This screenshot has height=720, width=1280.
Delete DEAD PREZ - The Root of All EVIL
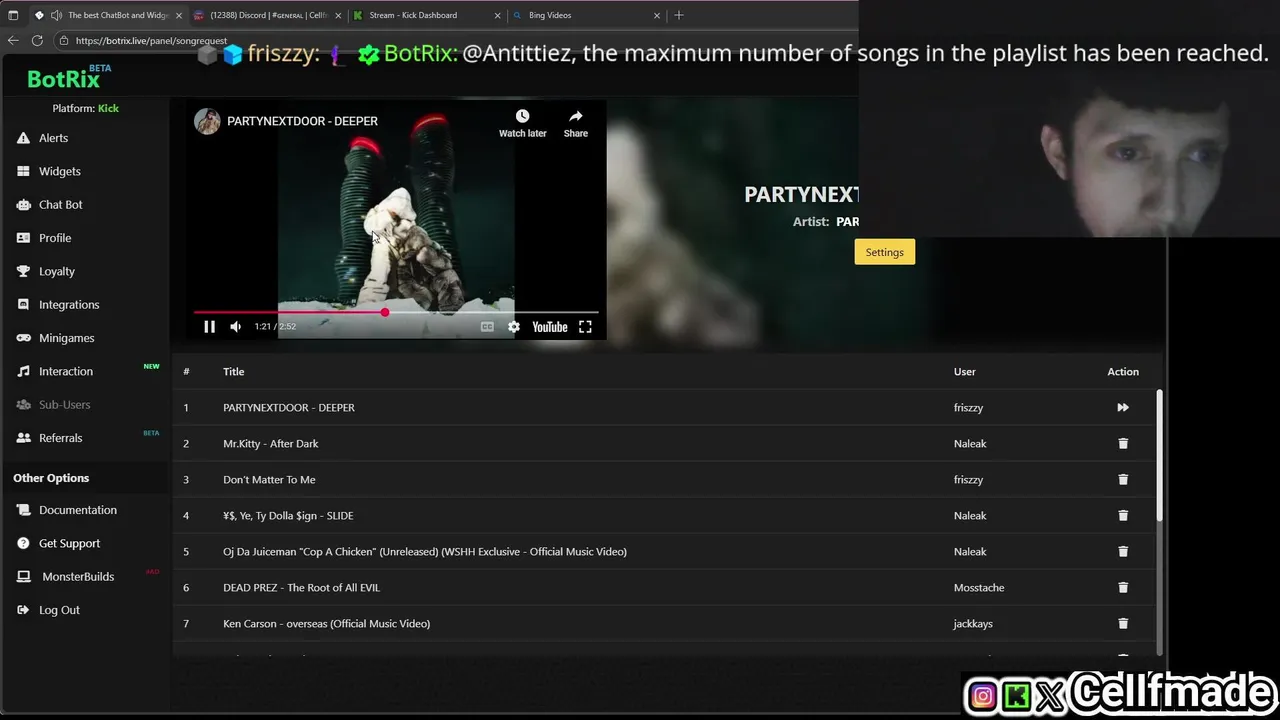(1123, 587)
